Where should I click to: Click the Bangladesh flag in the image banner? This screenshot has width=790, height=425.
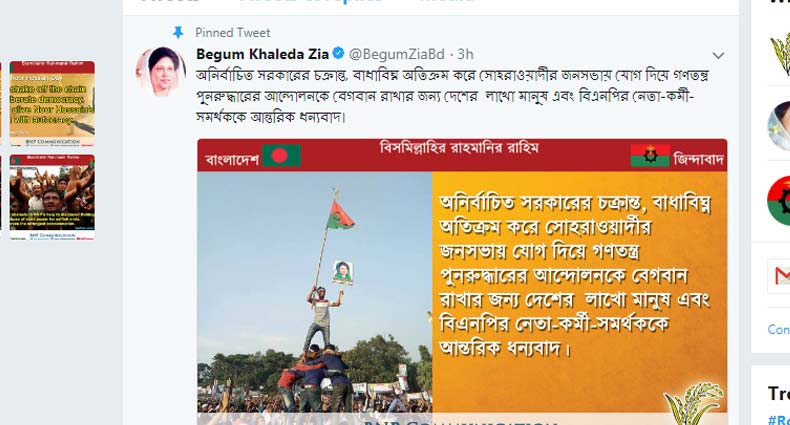point(281,156)
